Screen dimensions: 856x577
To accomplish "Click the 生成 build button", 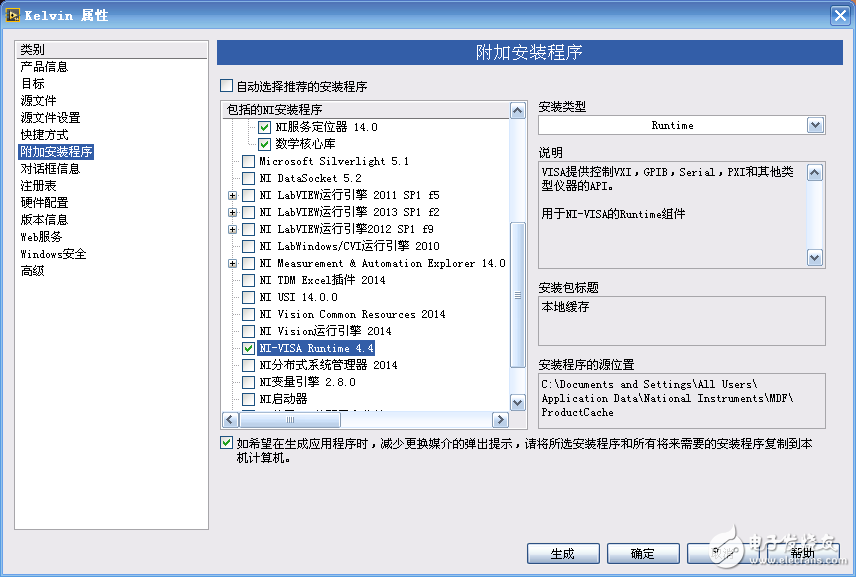I will click(563, 554).
